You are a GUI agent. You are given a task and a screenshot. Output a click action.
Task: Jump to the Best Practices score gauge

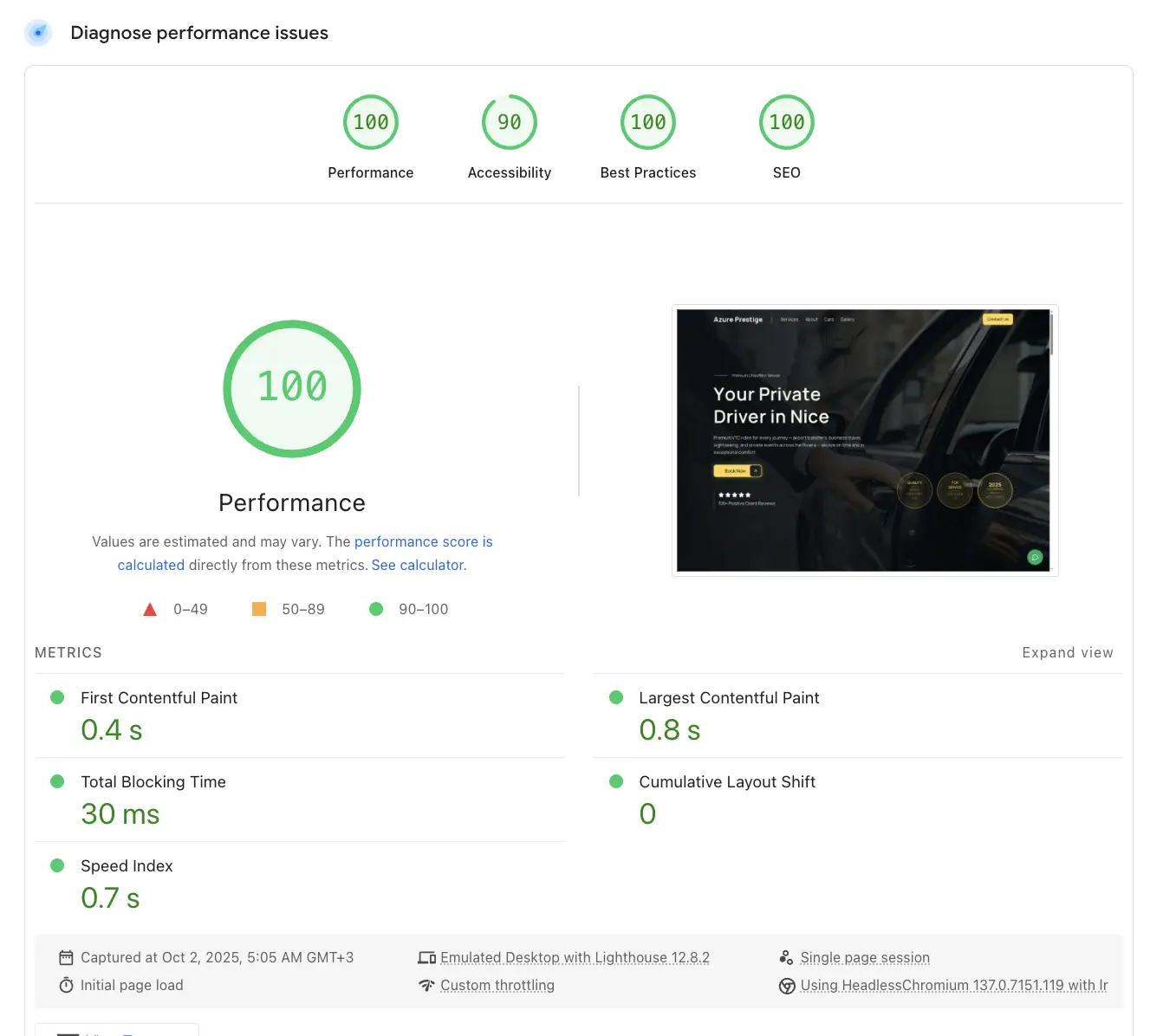coord(648,123)
